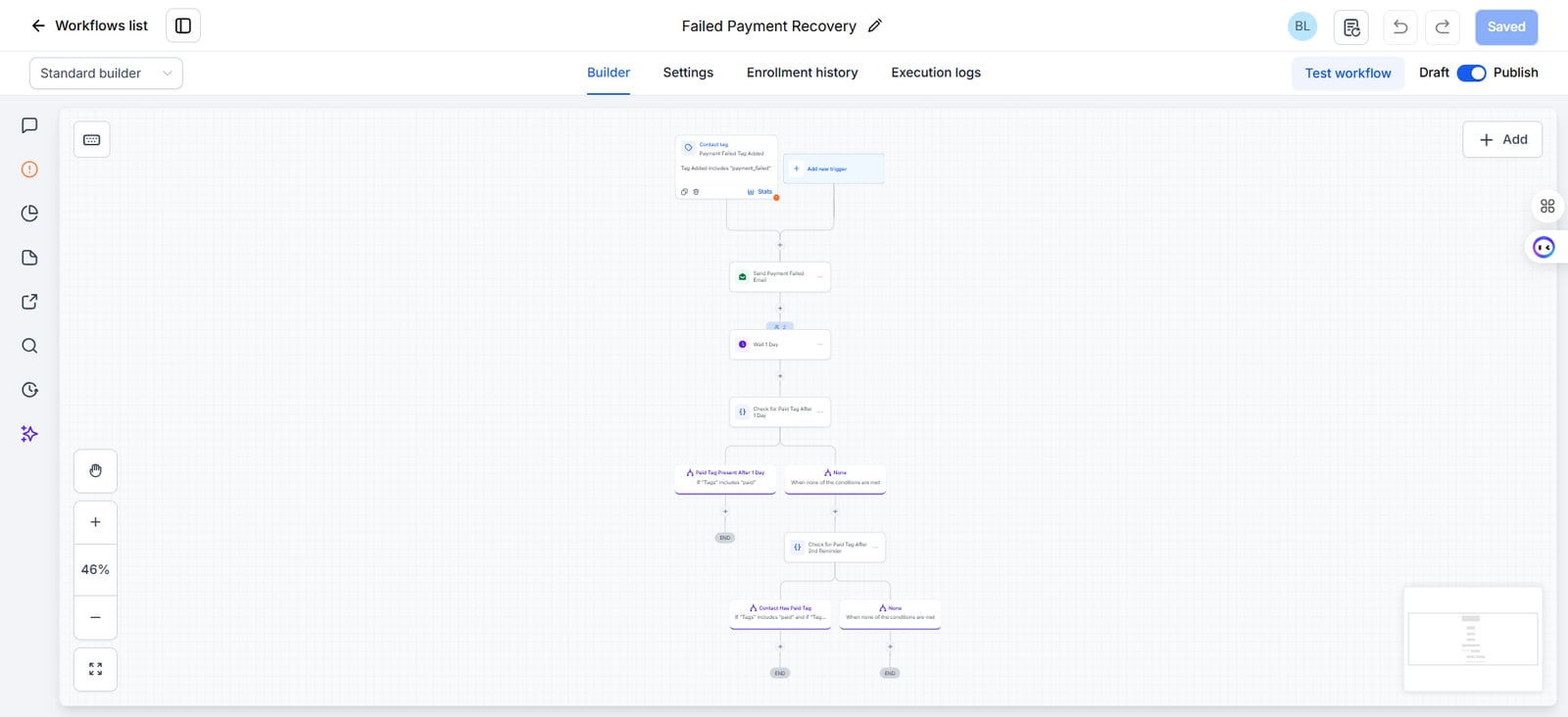This screenshot has width=1568, height=717.
Task: Go back to Workflows list
Action: pos(89,25)
